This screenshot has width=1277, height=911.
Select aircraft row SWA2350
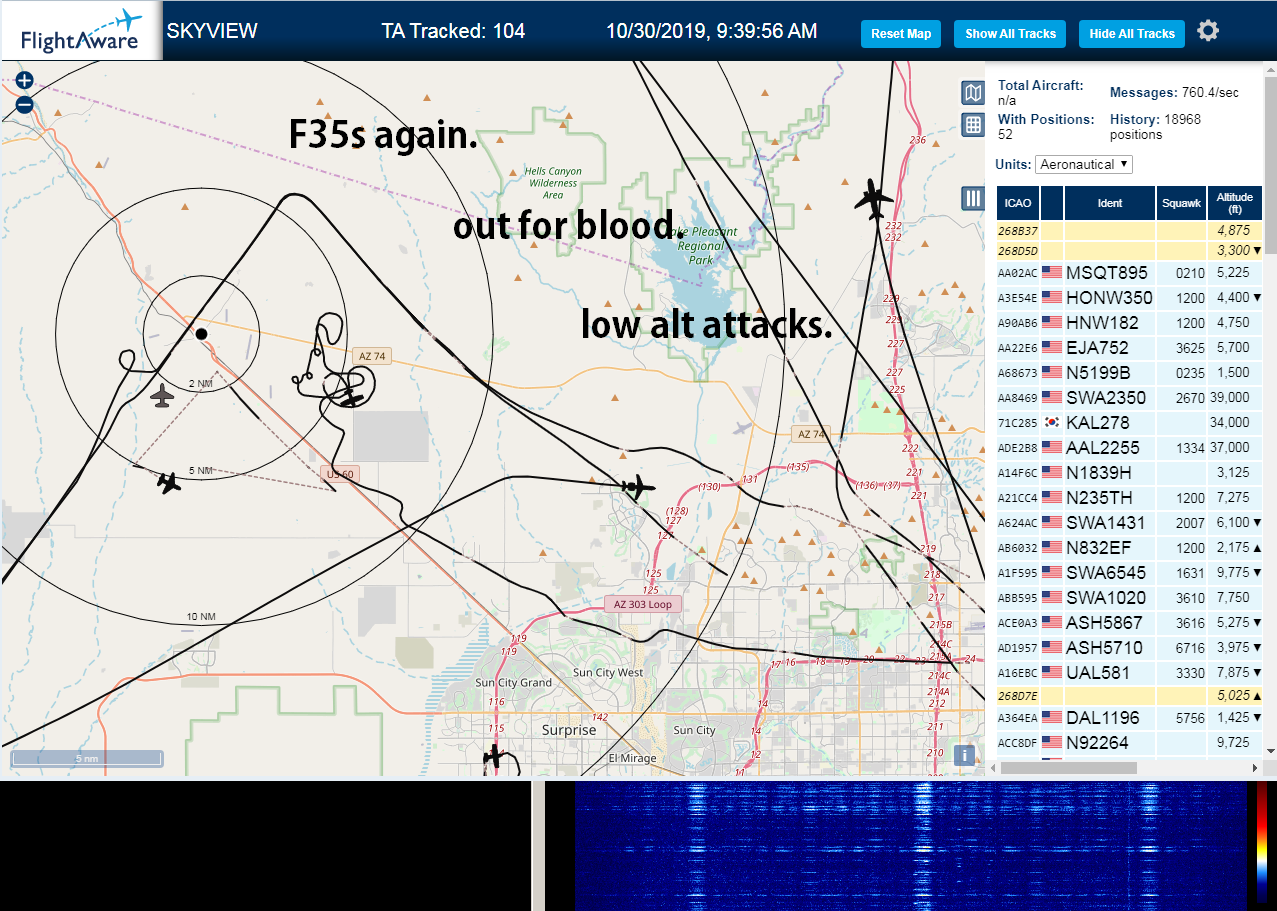(x=1129, y=397)
